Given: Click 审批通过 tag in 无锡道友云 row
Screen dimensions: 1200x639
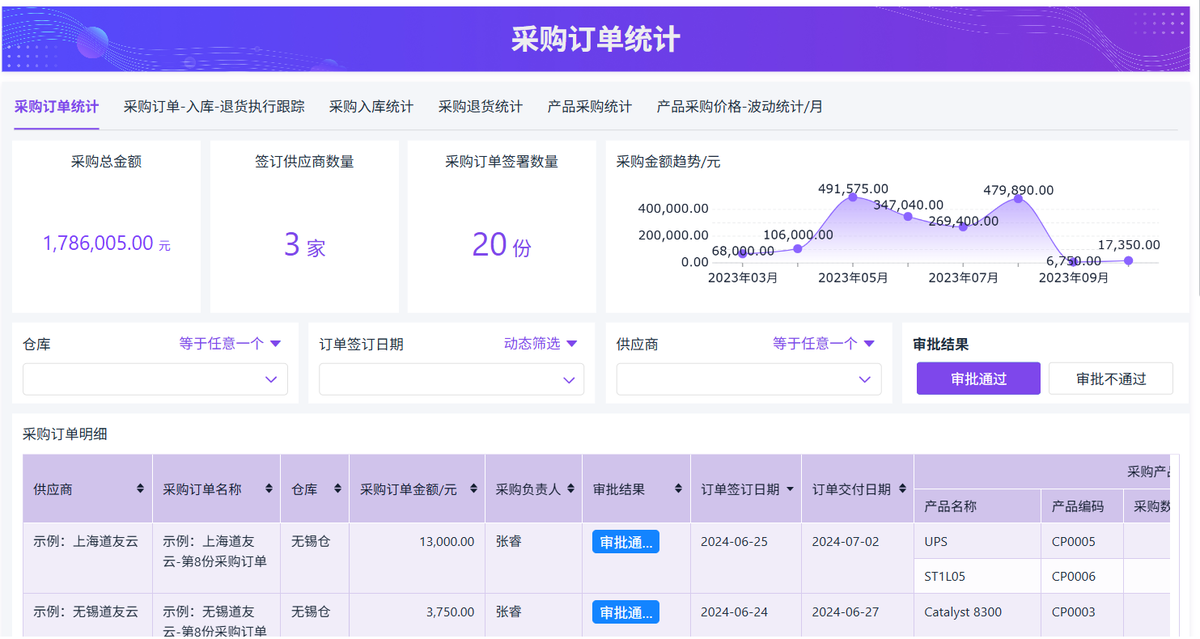Looking at the screenshot, I should 625,612.
